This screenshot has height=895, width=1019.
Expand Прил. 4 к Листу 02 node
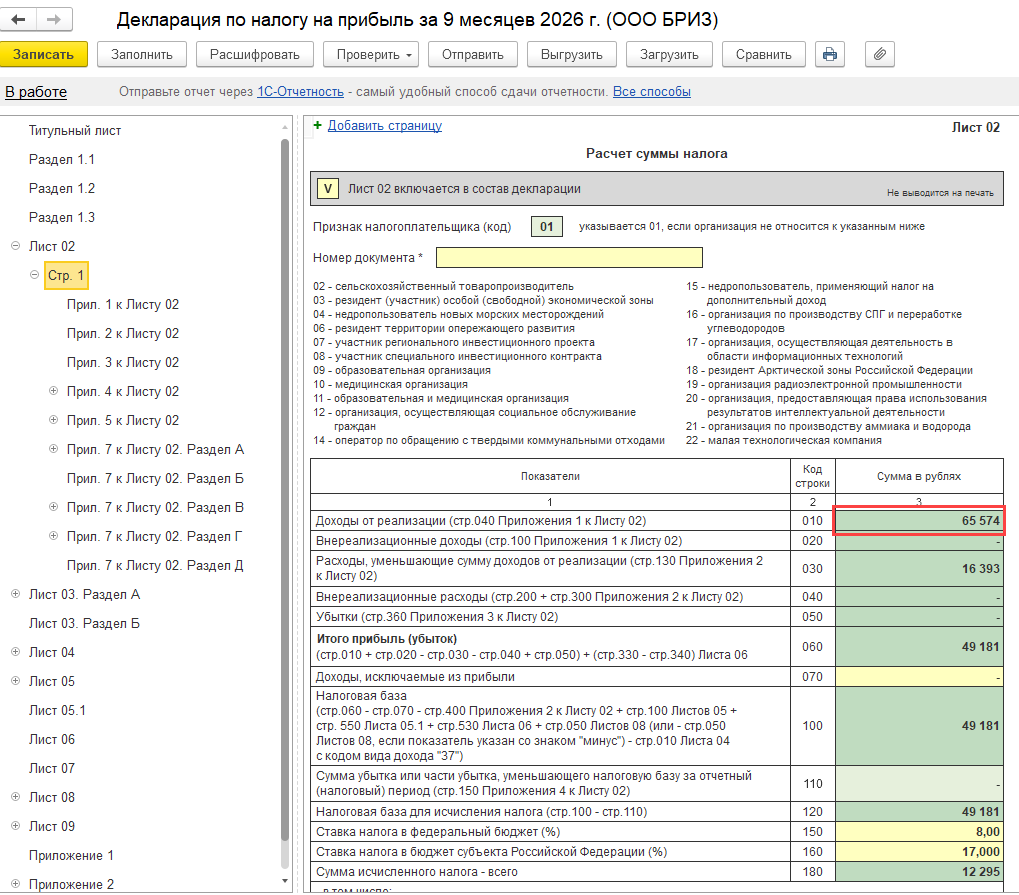(x=54, y=391)
